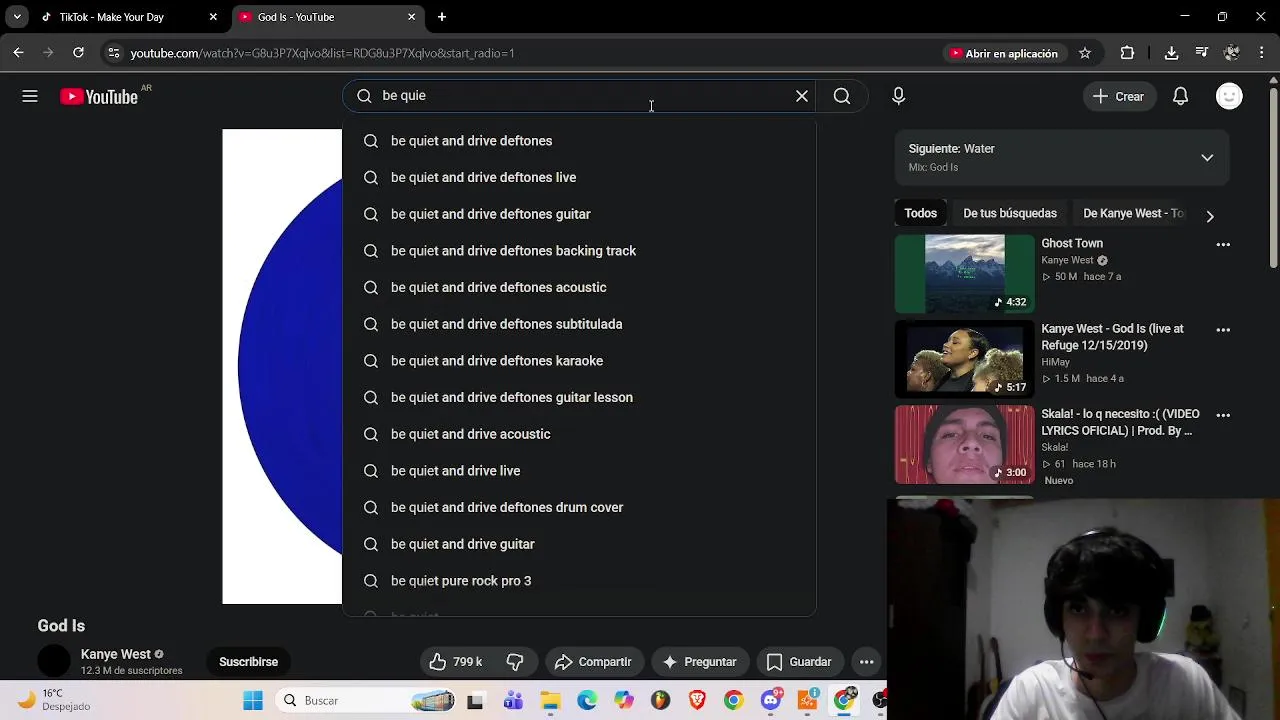Open the Chrome three-dot menu

1261,53
